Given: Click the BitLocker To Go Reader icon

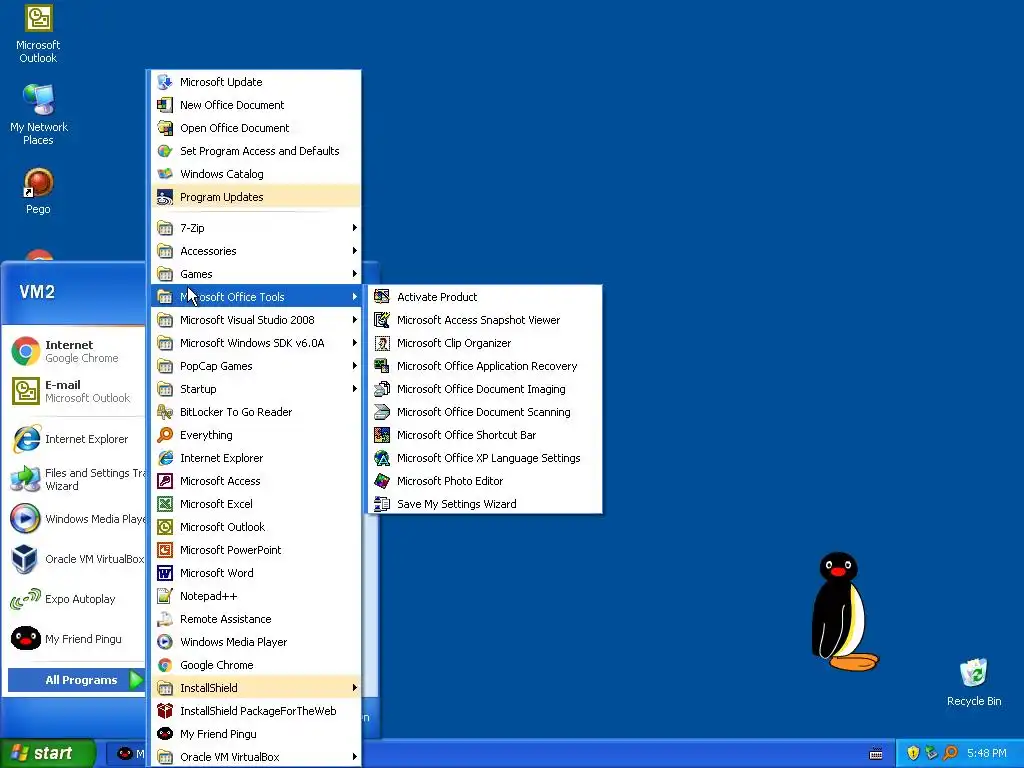Looking at the screenshot, I should (165, 411).
